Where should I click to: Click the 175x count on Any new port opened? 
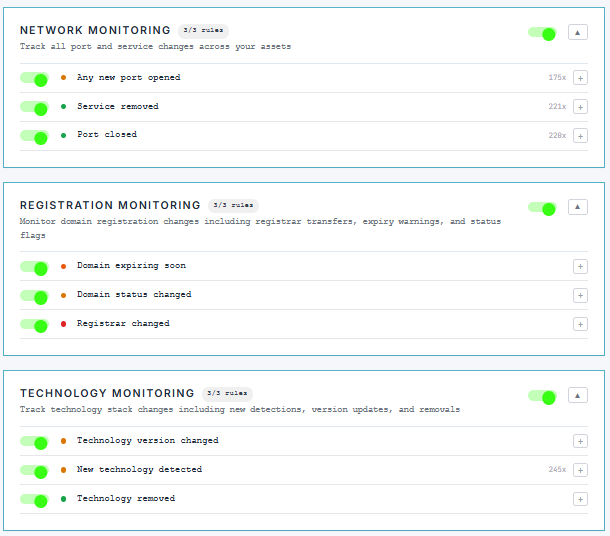pos(557,77)
